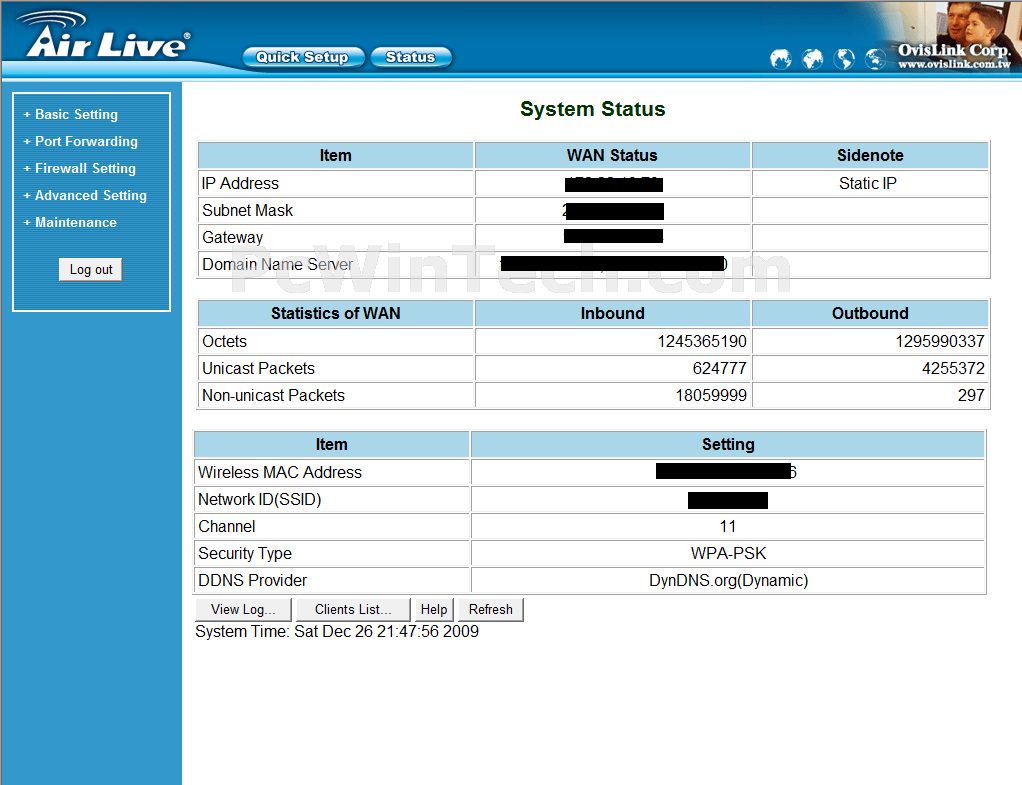Click the View Log... button

tap(243, 610)
